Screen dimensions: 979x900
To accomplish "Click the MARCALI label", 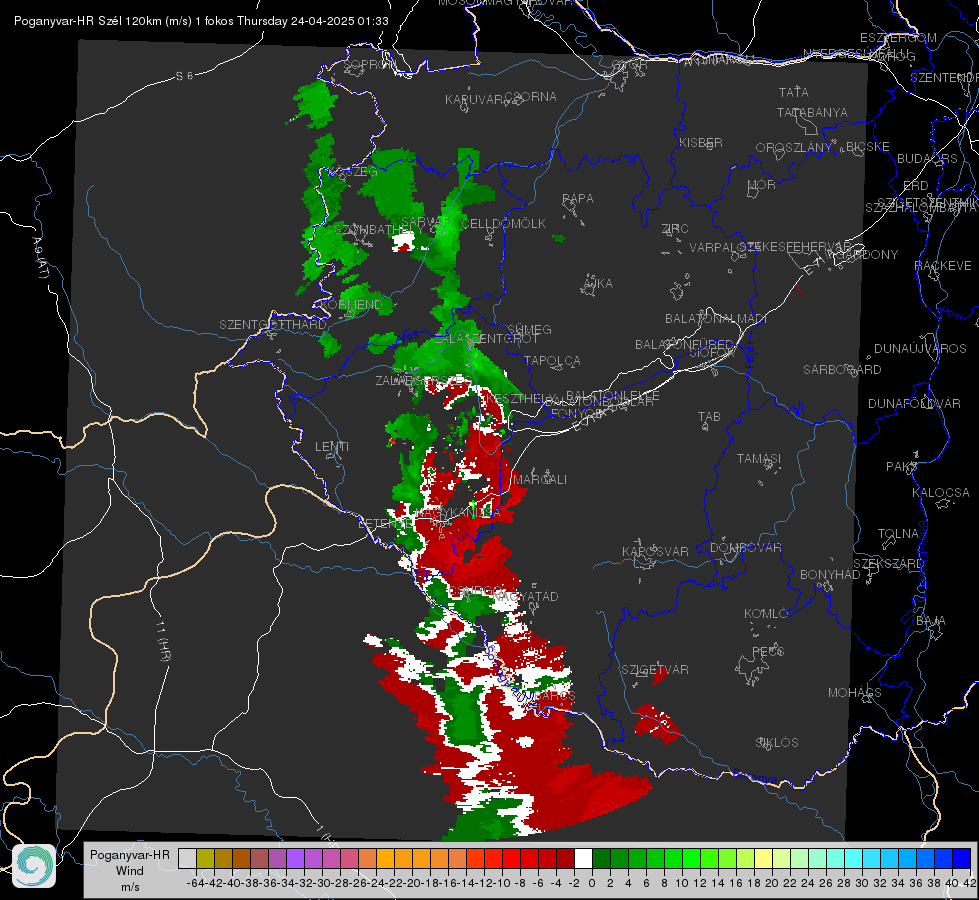I will click(x=540, y=480).
